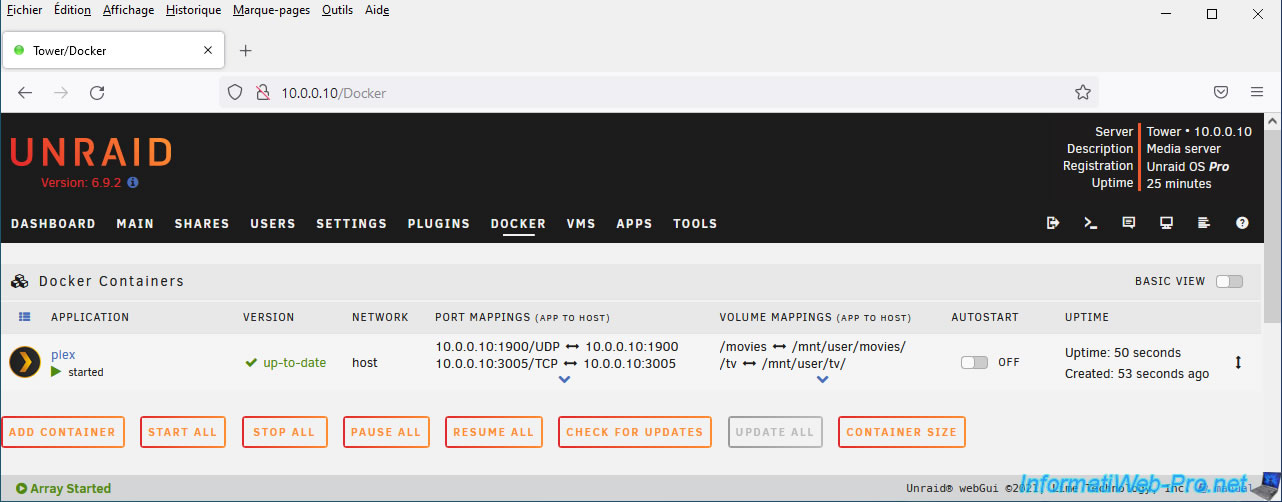Image resolution: width=1282 pixels, height=502 pixels.
Task: Click the plex container name link
Action: point(63,354)
